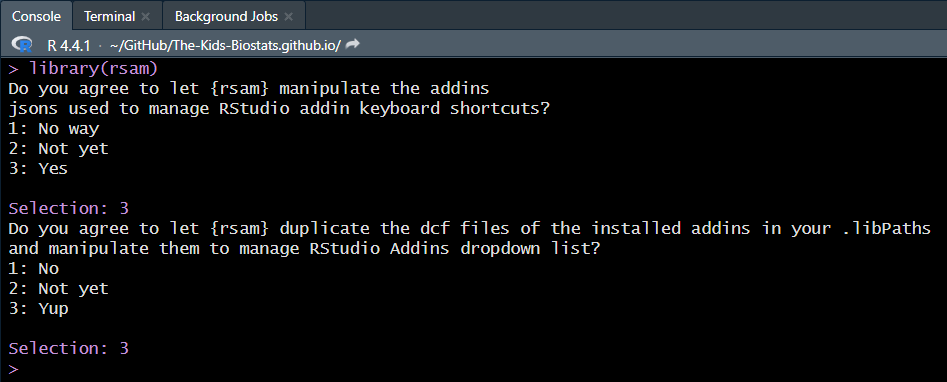This screenshot has width=947, height=382.
Task: Click the first "Selection: 3" line
Action: (x=68, y=209)
